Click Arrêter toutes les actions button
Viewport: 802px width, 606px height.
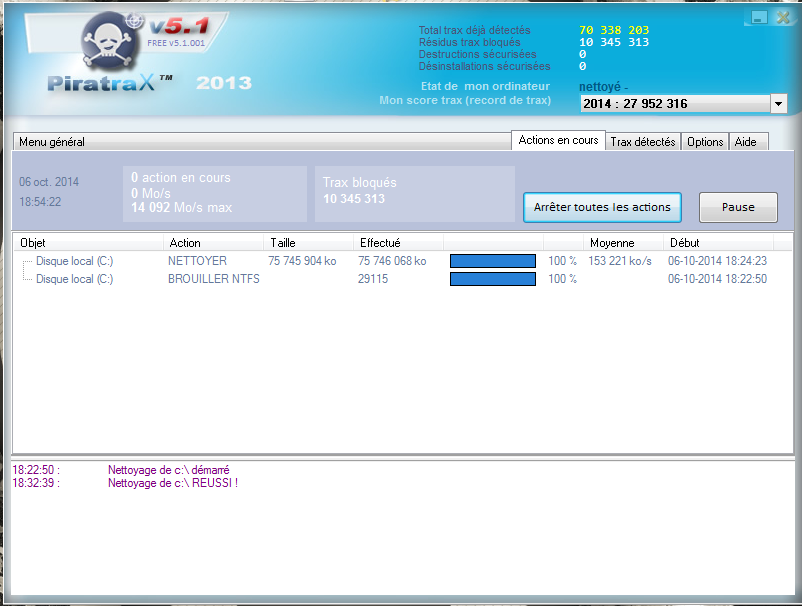click(602, 207)
